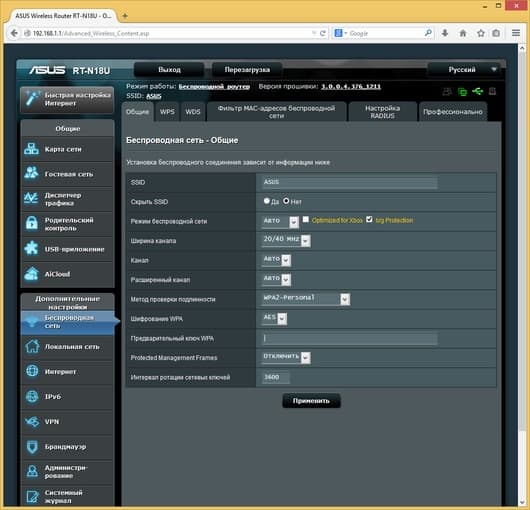Click the Родительский контроль padlock icon
This screenshot has height=510, width=530.
click(31, 223)
